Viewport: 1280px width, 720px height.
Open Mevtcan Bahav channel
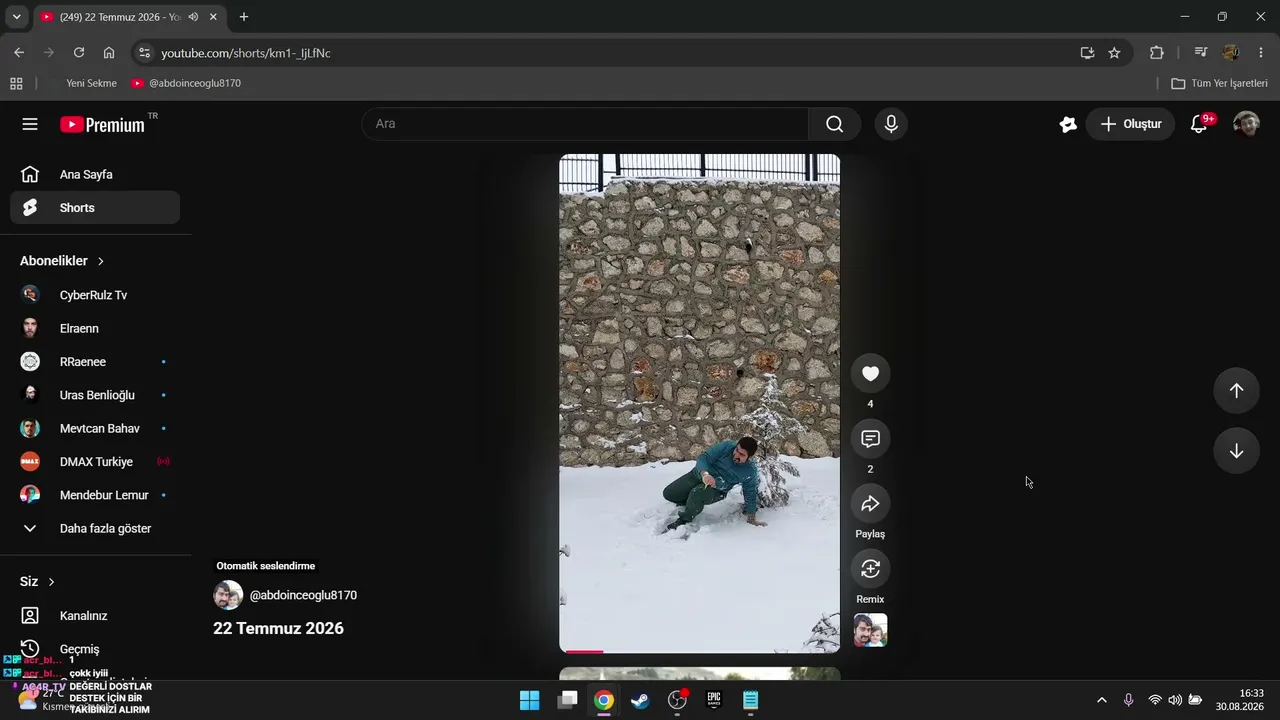click(x=95, y=428)
